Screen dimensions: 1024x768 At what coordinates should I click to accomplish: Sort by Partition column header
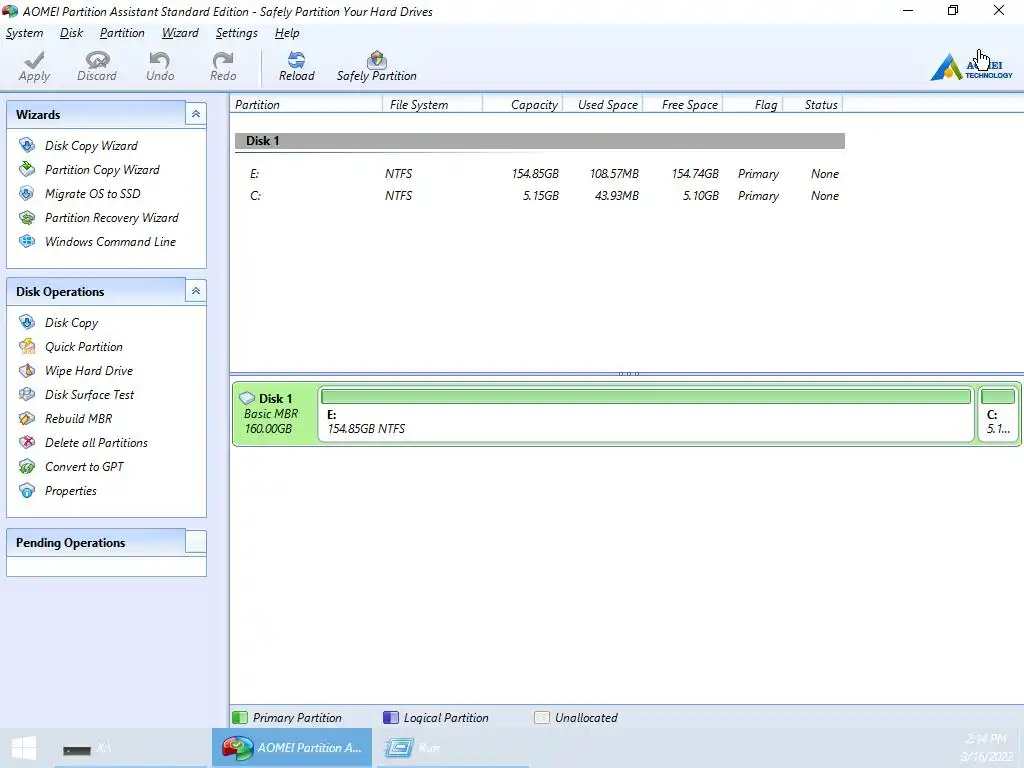pos(306,104)
